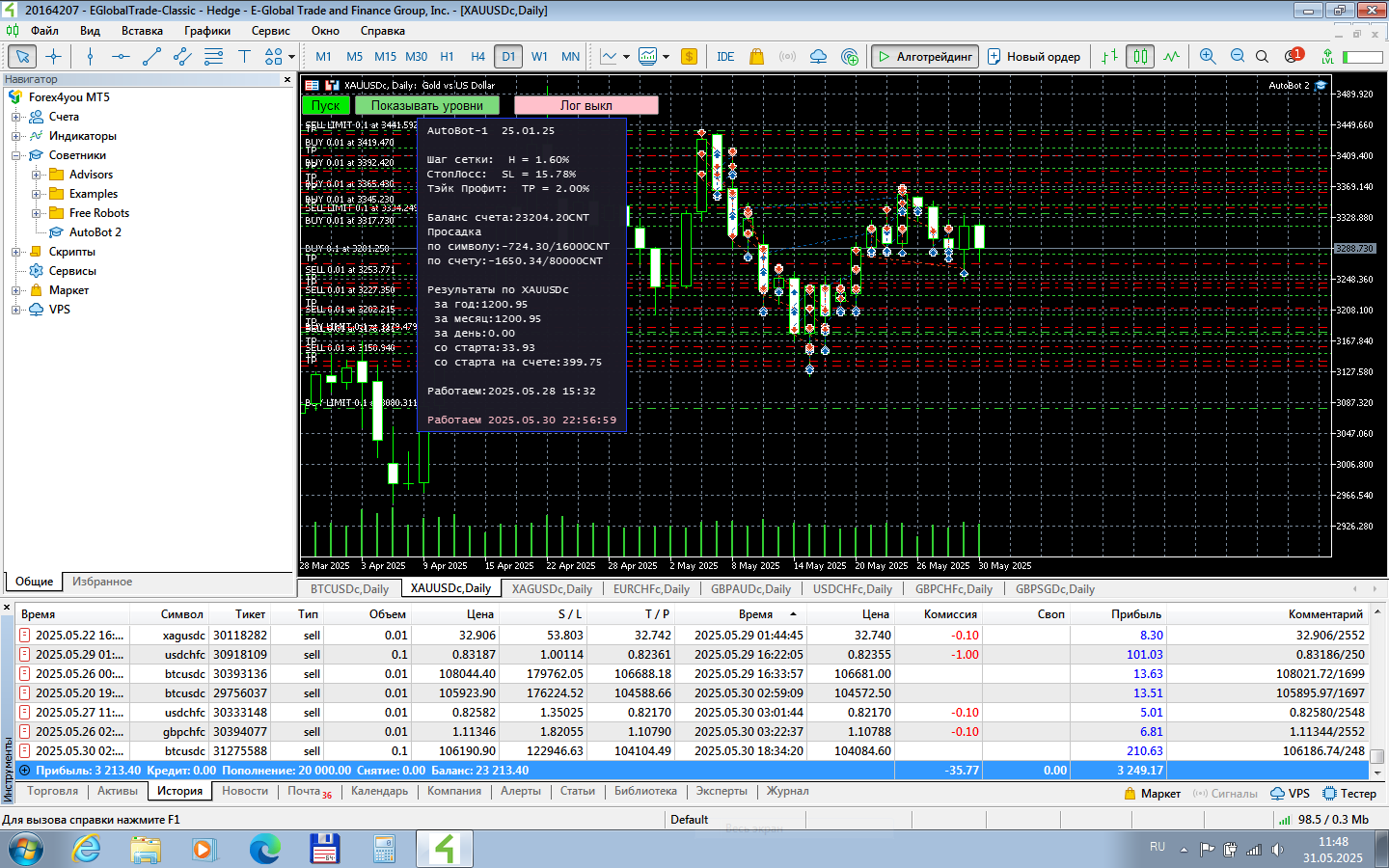Open the IDE MetaEditor
The image size is (1389, 868).
[x=725, y=57]
